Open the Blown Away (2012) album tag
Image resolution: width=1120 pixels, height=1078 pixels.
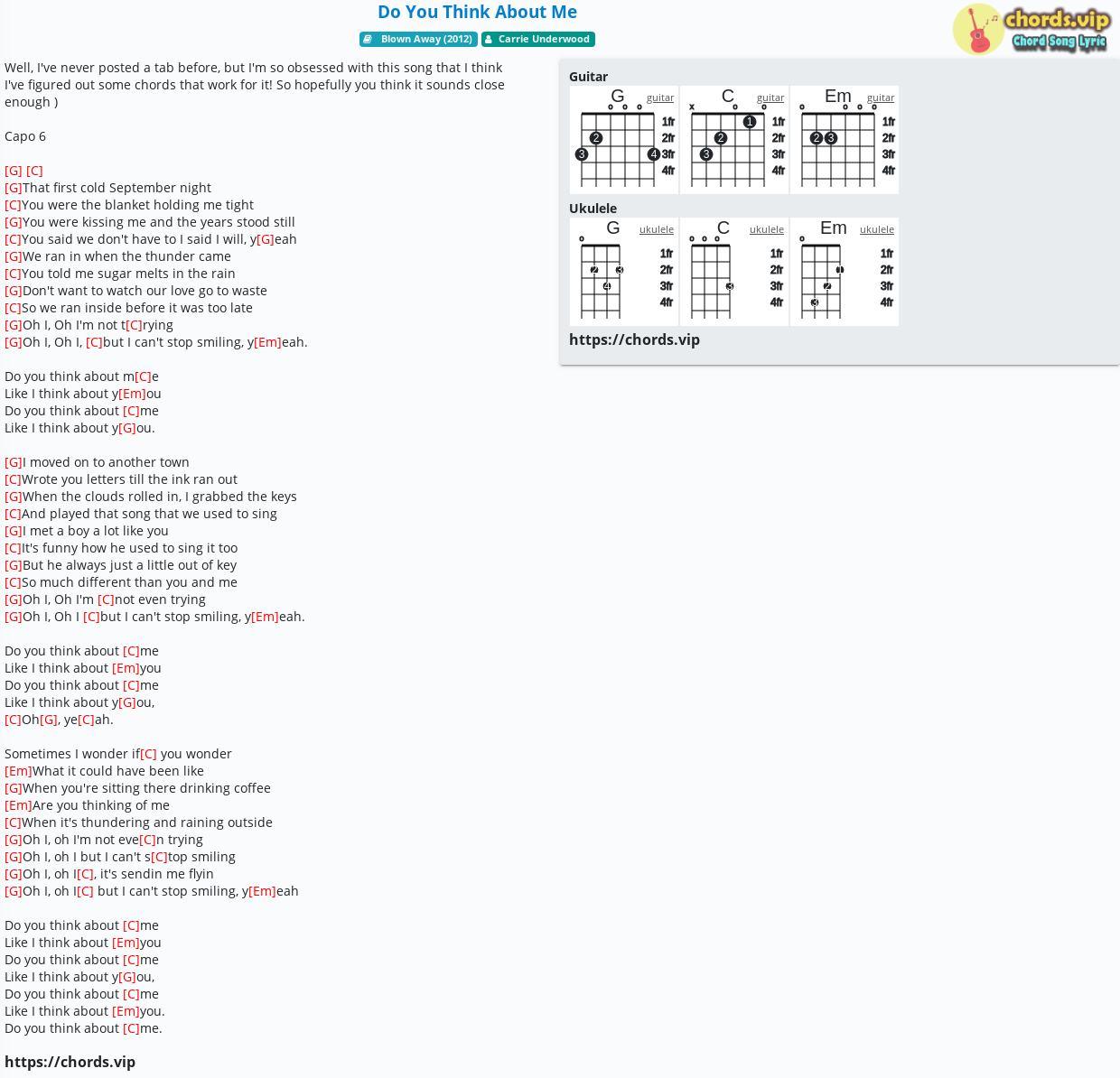(425, 39)
